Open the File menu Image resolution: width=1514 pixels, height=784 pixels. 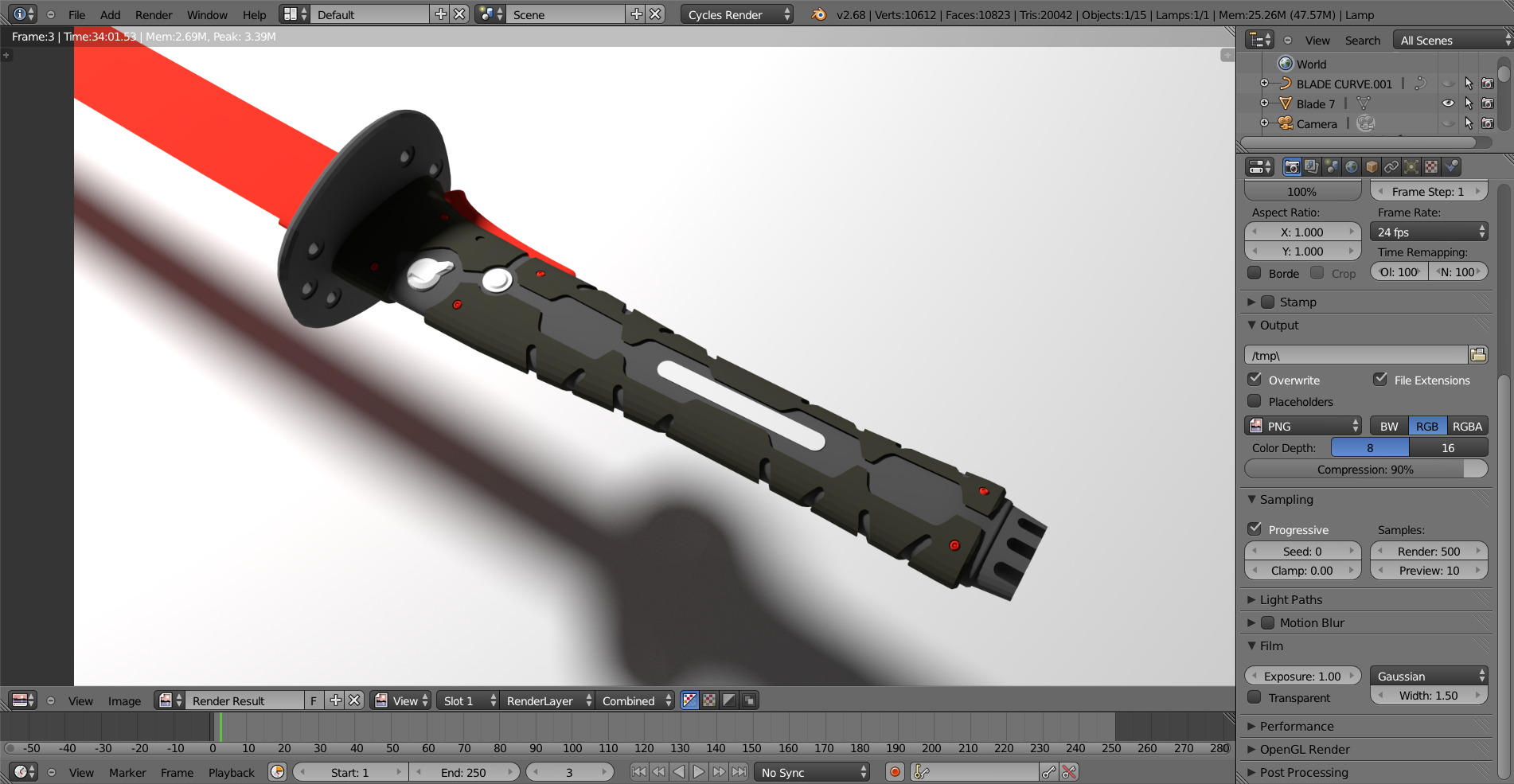click(77, 14)
